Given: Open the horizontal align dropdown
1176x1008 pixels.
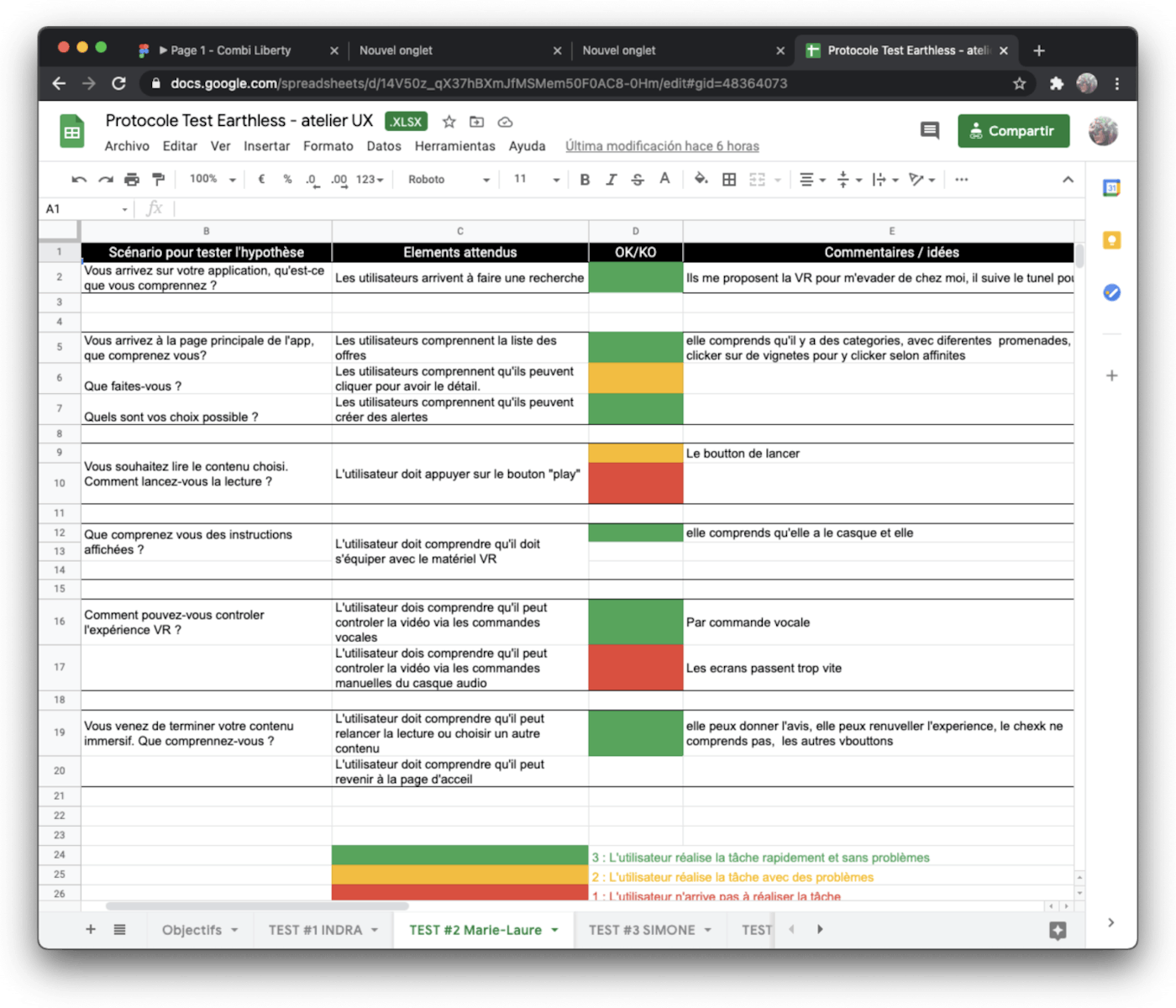Looking at the screenshot, I should click(x=812, y=180).
